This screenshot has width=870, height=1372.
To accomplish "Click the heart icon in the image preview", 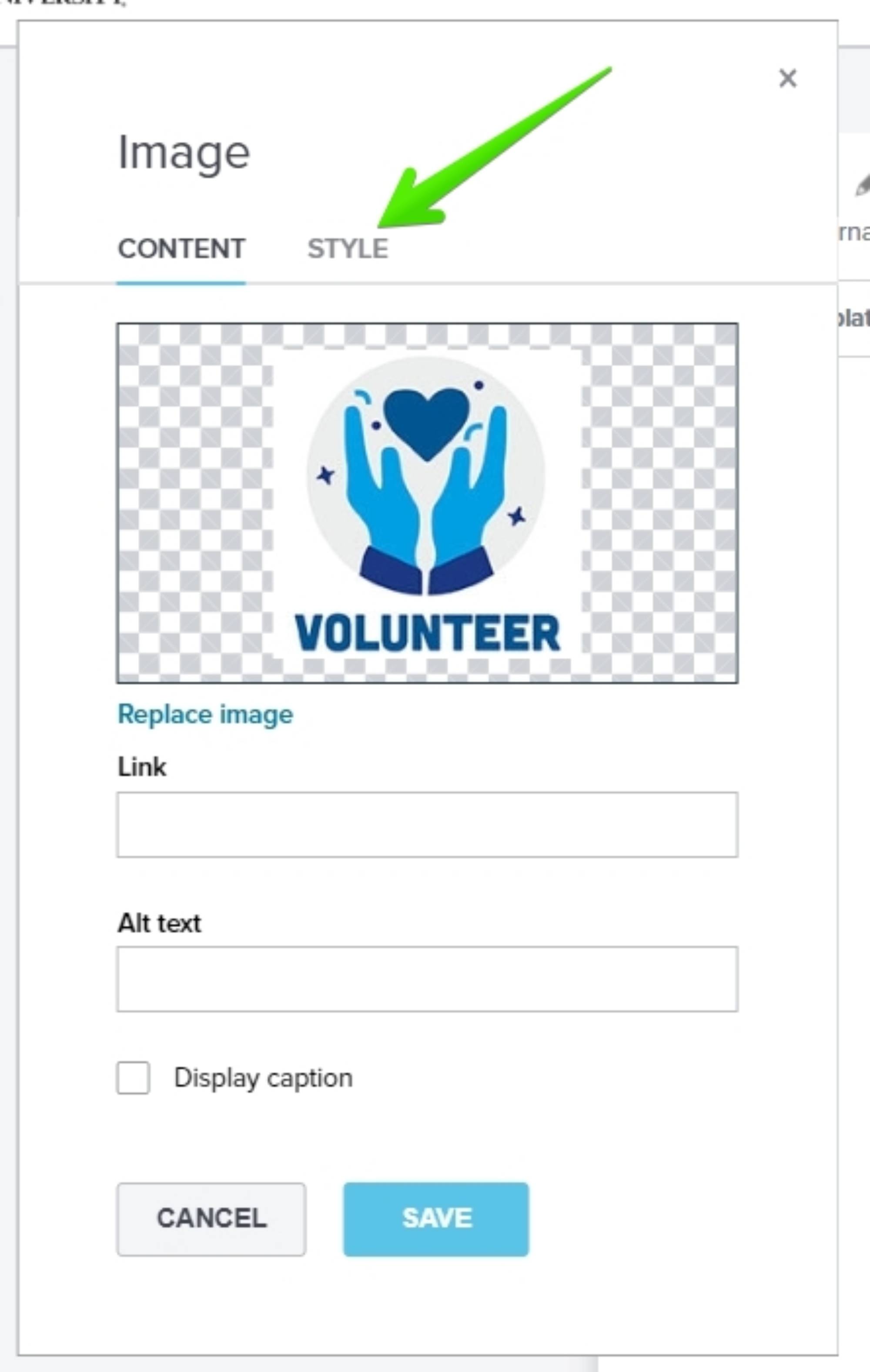I will [426, 422].
